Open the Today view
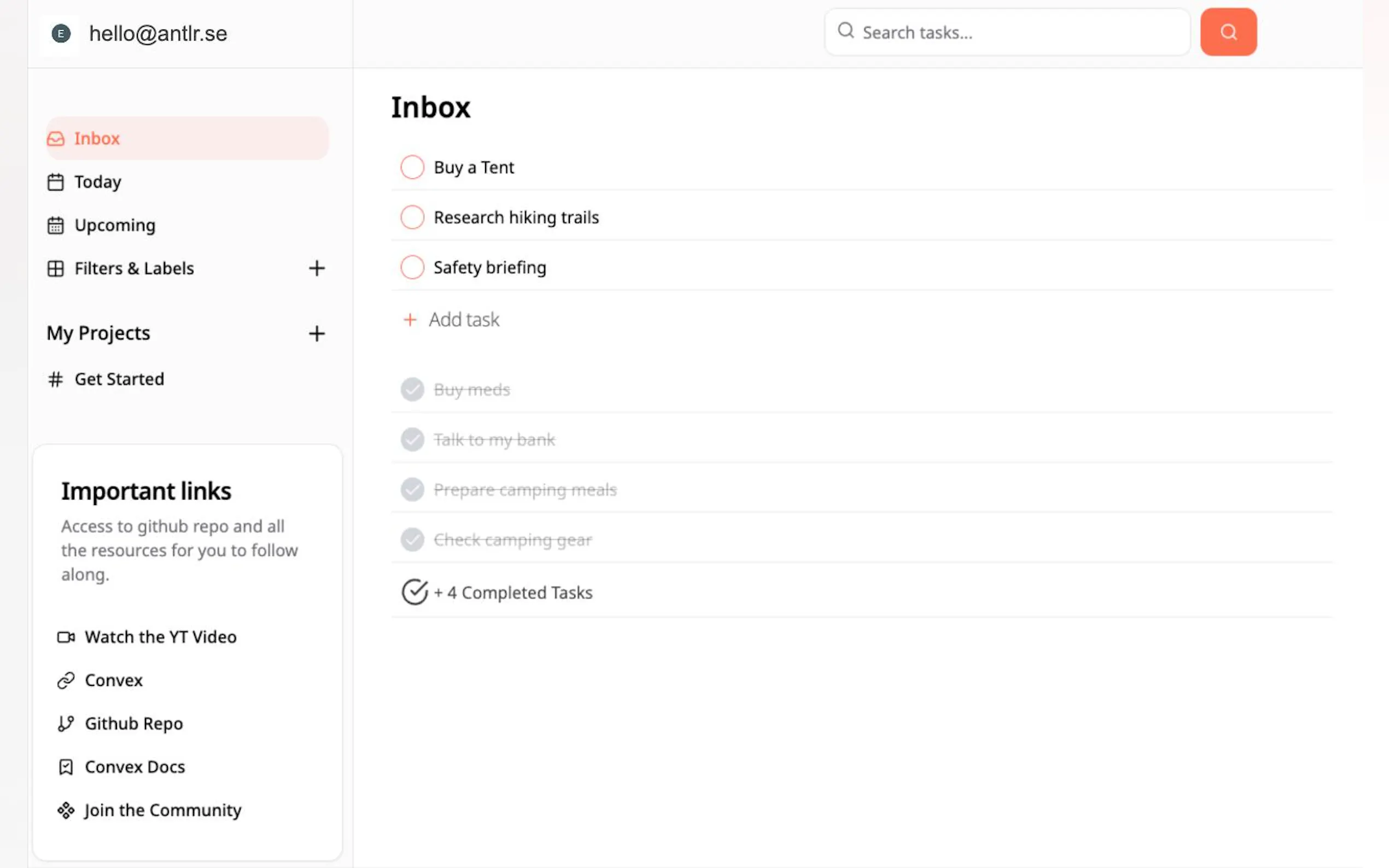The image size is (1389, 868). [x=98, y=182]
